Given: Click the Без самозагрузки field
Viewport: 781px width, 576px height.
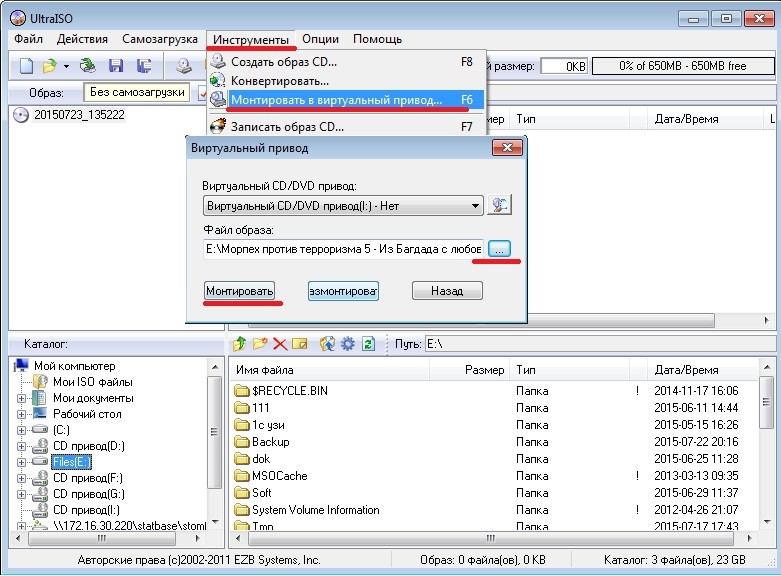Looking at the screenshot, I should tap(137, 92).
